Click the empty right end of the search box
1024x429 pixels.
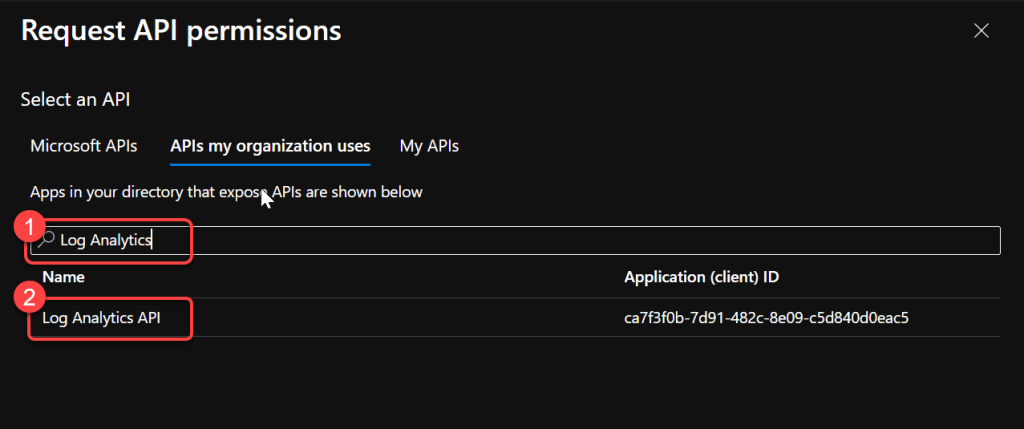tap(900, 240)
